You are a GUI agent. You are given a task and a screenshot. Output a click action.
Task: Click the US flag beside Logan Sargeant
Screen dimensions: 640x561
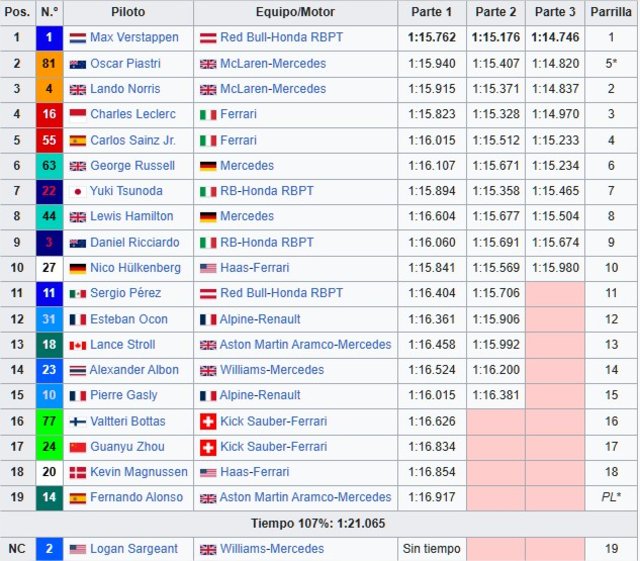click(78, 550)
